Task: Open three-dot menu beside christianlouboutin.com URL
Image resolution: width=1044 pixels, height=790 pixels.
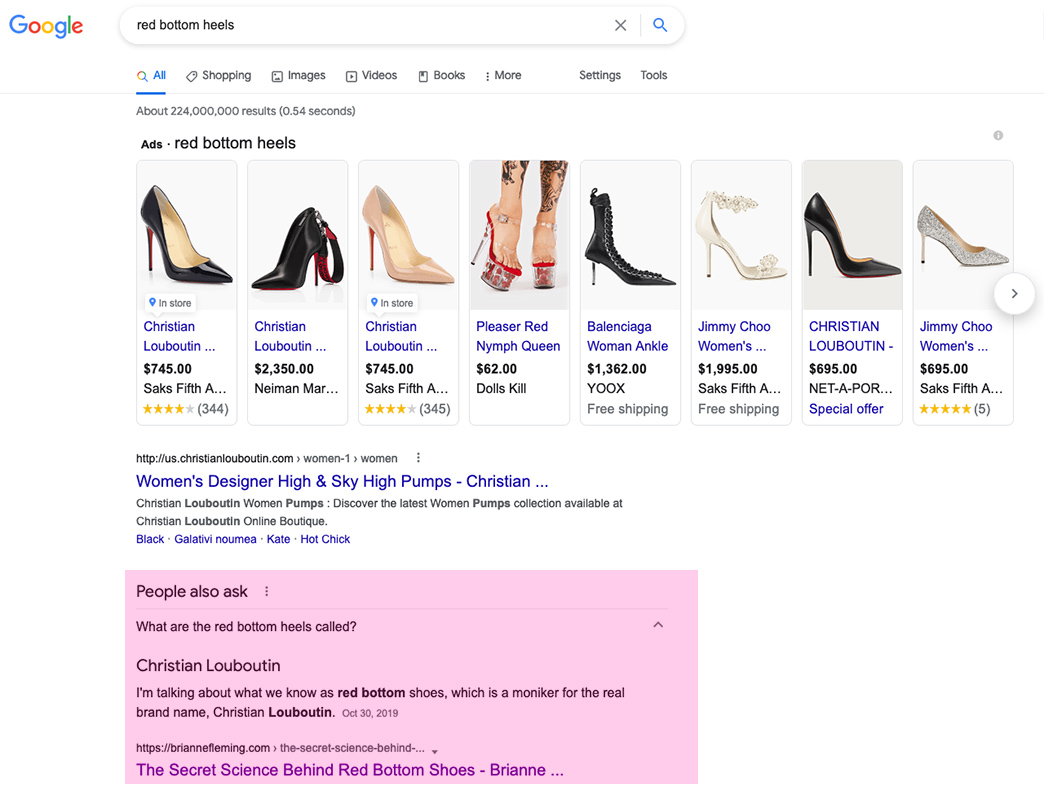Action: click(x=418, y=458)
